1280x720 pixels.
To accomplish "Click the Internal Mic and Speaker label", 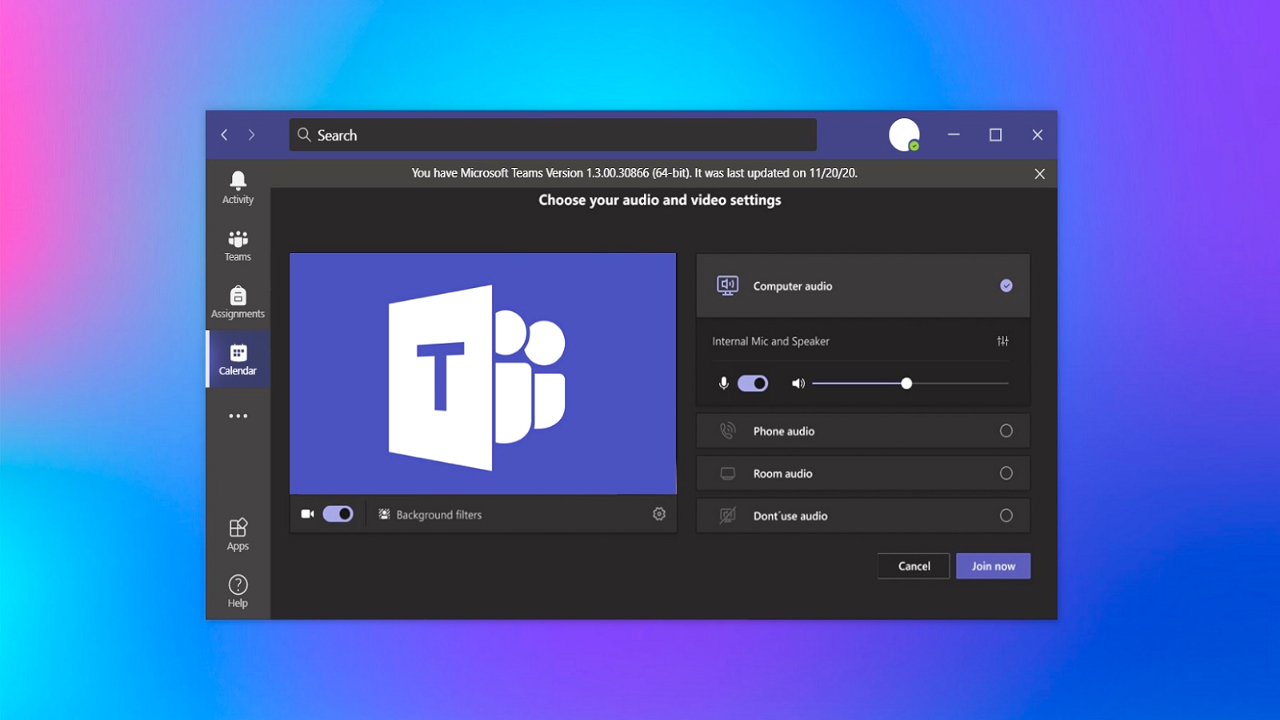I will pos(771,341).
